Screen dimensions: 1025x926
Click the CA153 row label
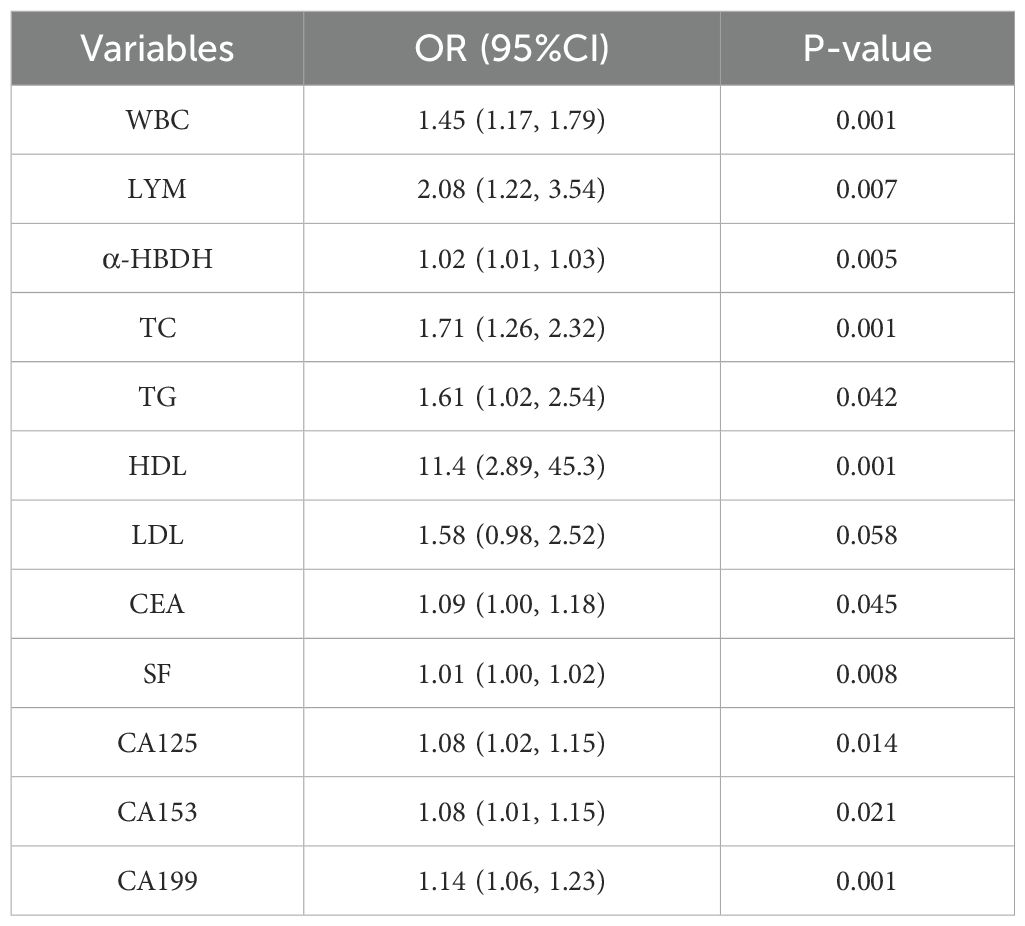pos(158,812)
